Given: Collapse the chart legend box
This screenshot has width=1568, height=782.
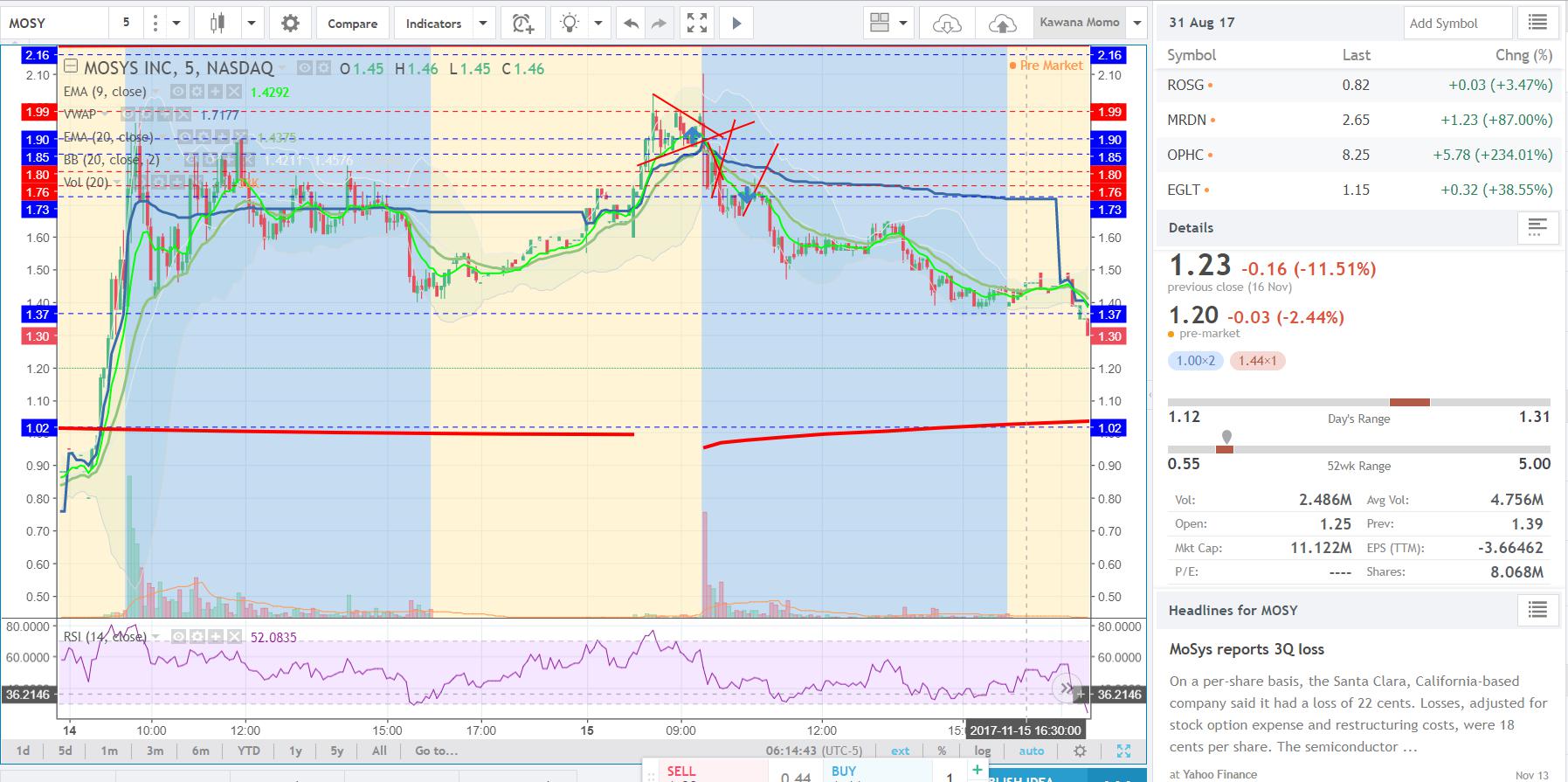Looking at the screenshot, I should pyautogui.click(x=71, y=66).
